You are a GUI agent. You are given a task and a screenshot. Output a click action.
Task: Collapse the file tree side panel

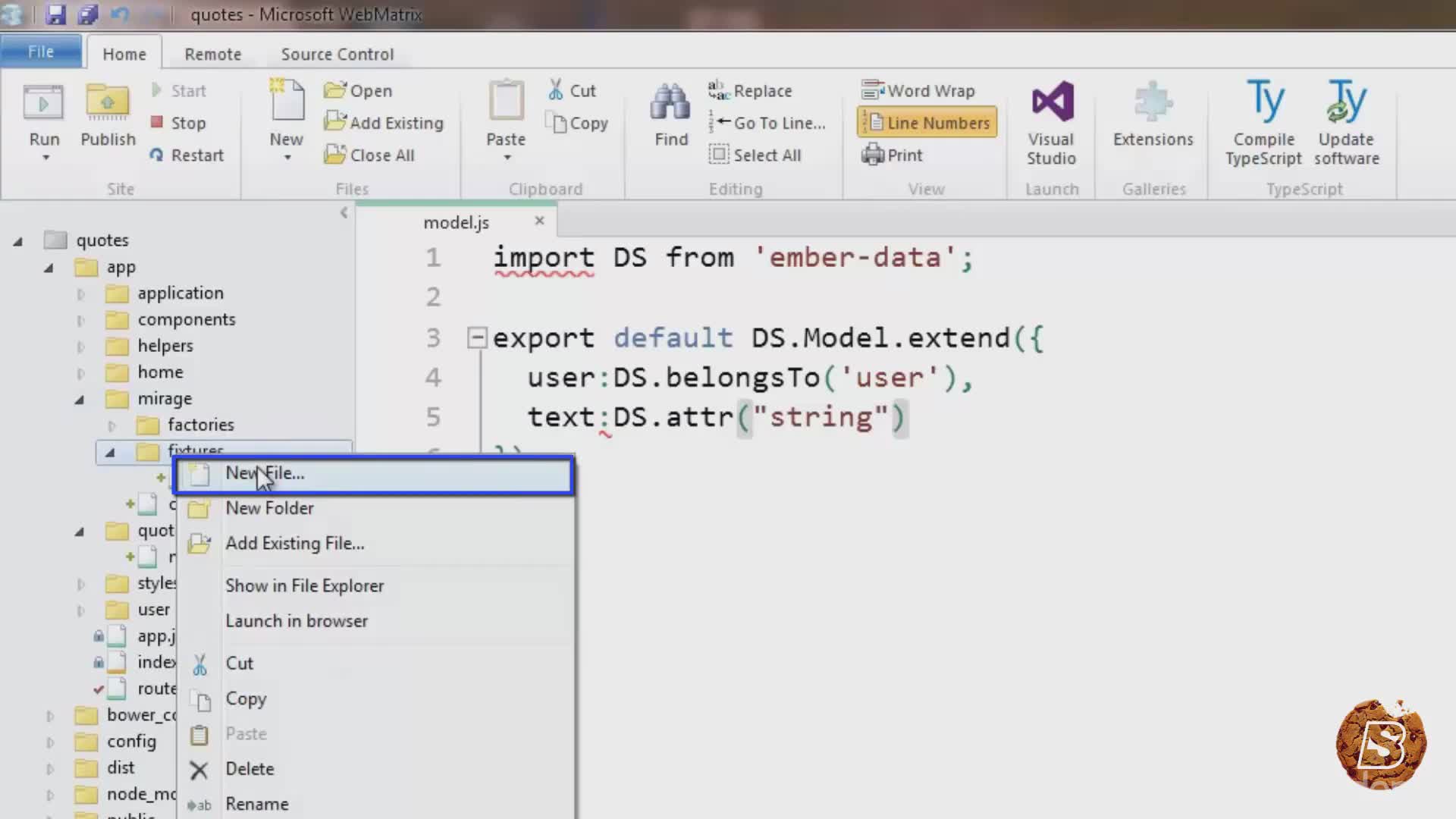[344, 213]
